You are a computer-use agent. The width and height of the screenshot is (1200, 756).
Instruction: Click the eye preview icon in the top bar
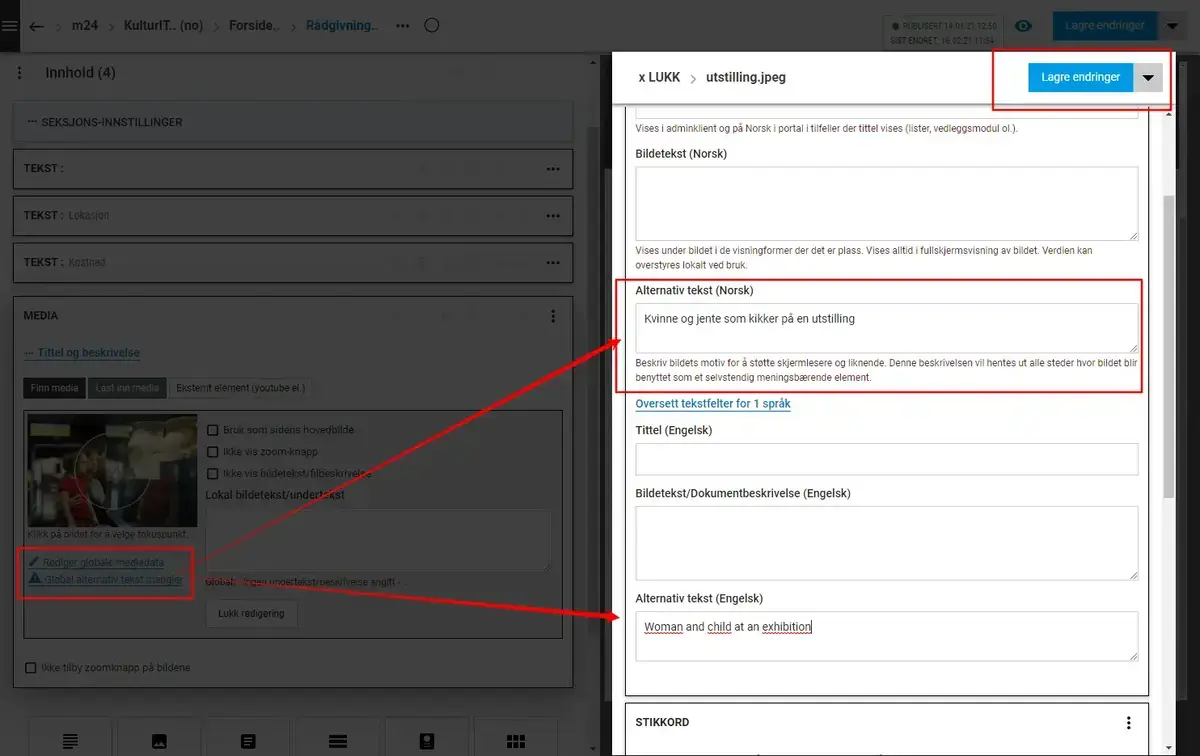[1023, 26]
